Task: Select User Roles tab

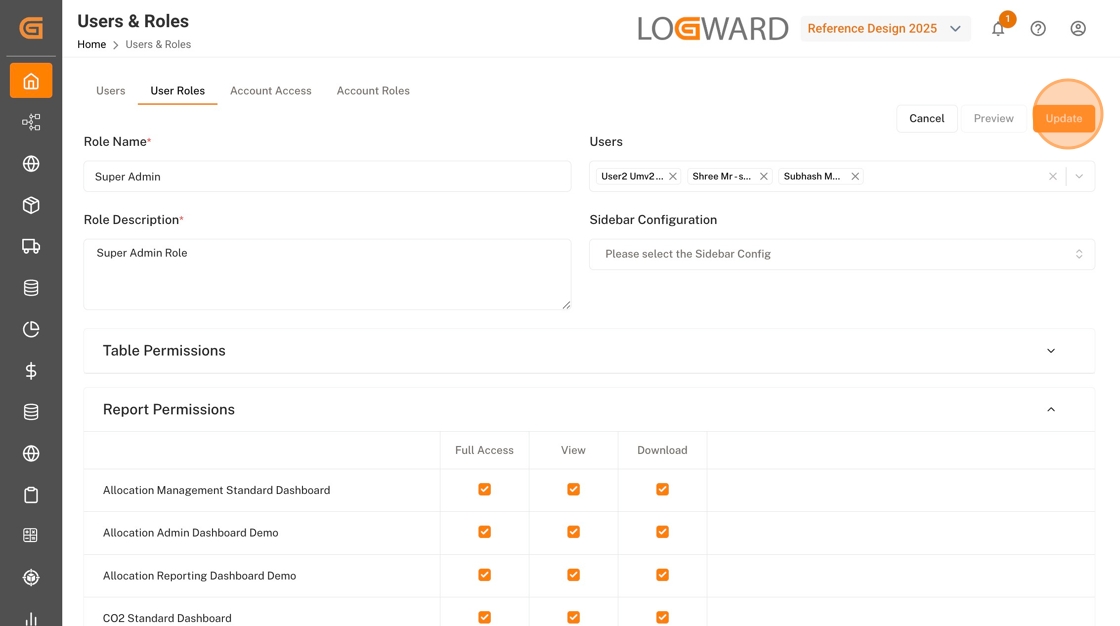Action: (177, 91)
